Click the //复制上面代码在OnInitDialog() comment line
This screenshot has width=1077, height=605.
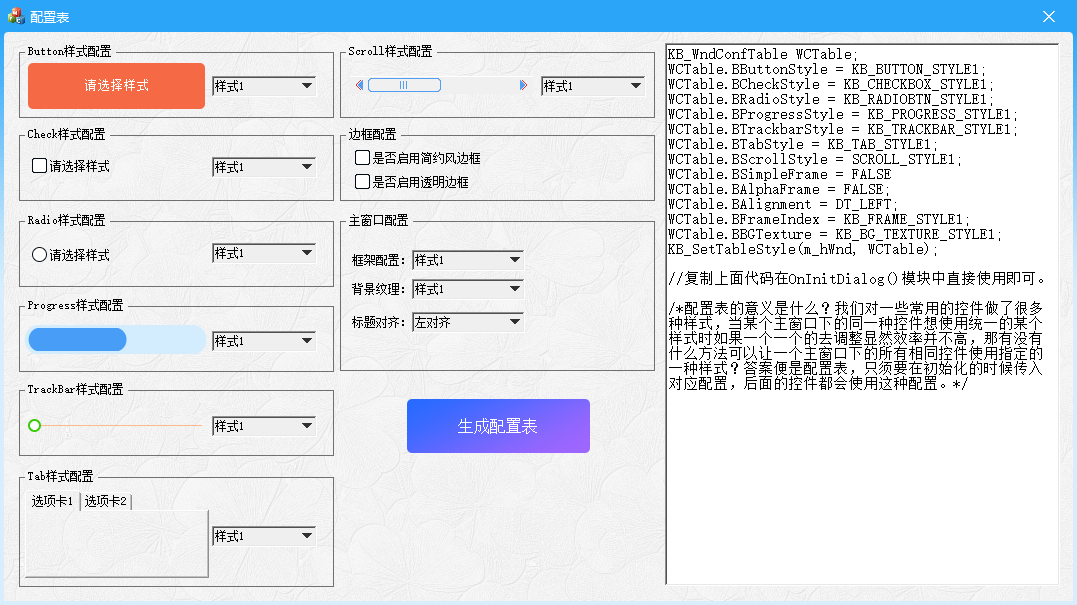pos(857,279)
